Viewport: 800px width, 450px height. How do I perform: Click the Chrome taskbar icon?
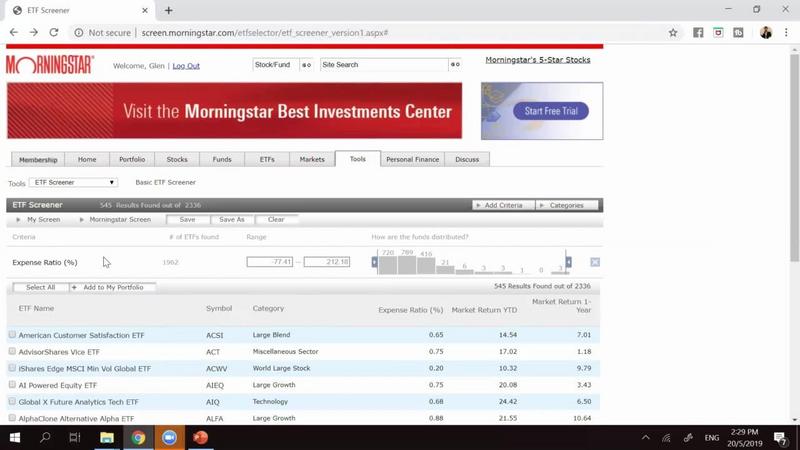138,438
